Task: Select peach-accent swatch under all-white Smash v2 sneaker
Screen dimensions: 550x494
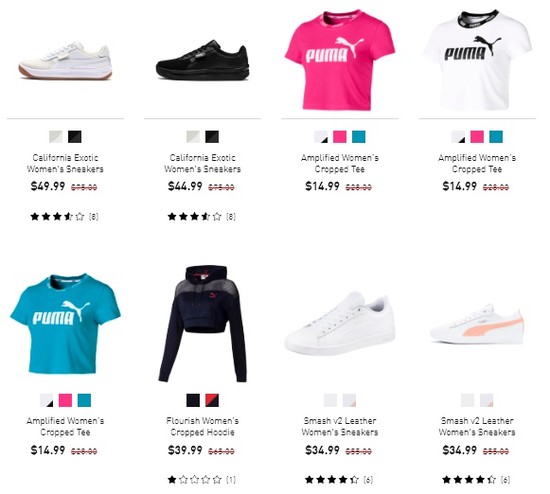Action: (x=349, y=400)
